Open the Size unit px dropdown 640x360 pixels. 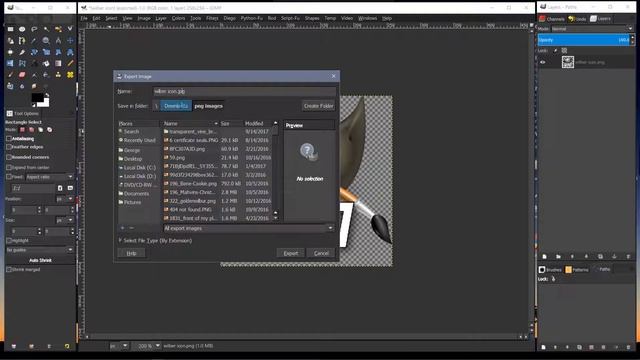point(65,220)
